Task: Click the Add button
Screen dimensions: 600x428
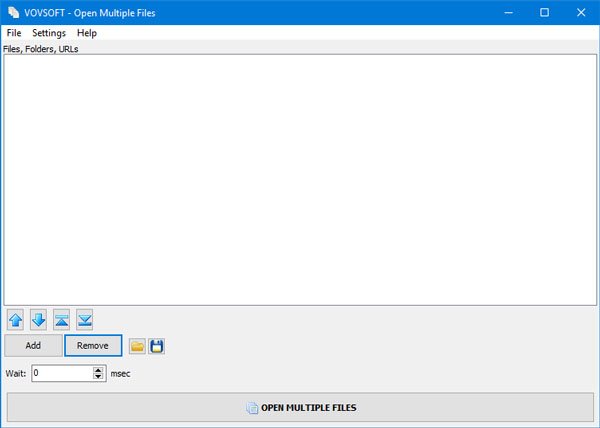Action: coord(33,346)
